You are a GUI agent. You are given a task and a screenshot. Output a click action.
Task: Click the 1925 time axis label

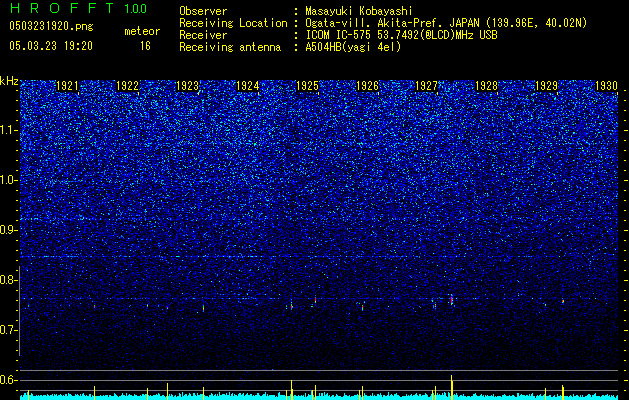tap(307, 85)
